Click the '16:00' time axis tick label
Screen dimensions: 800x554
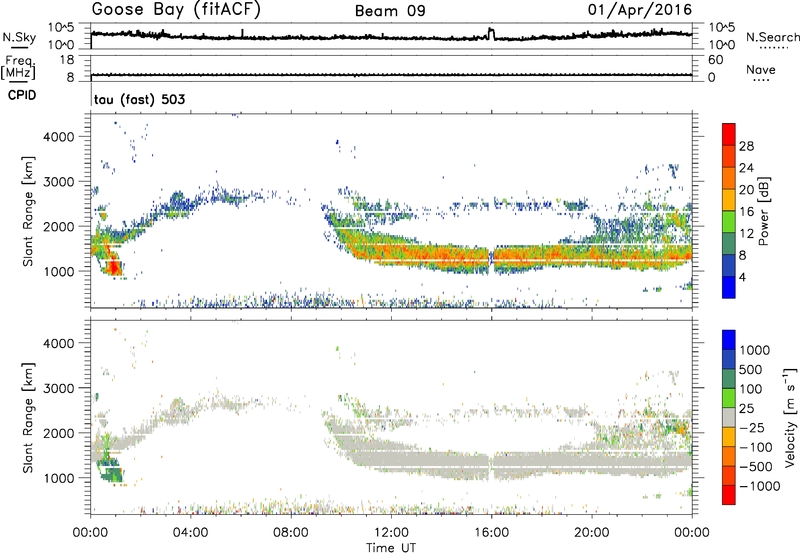491,533
